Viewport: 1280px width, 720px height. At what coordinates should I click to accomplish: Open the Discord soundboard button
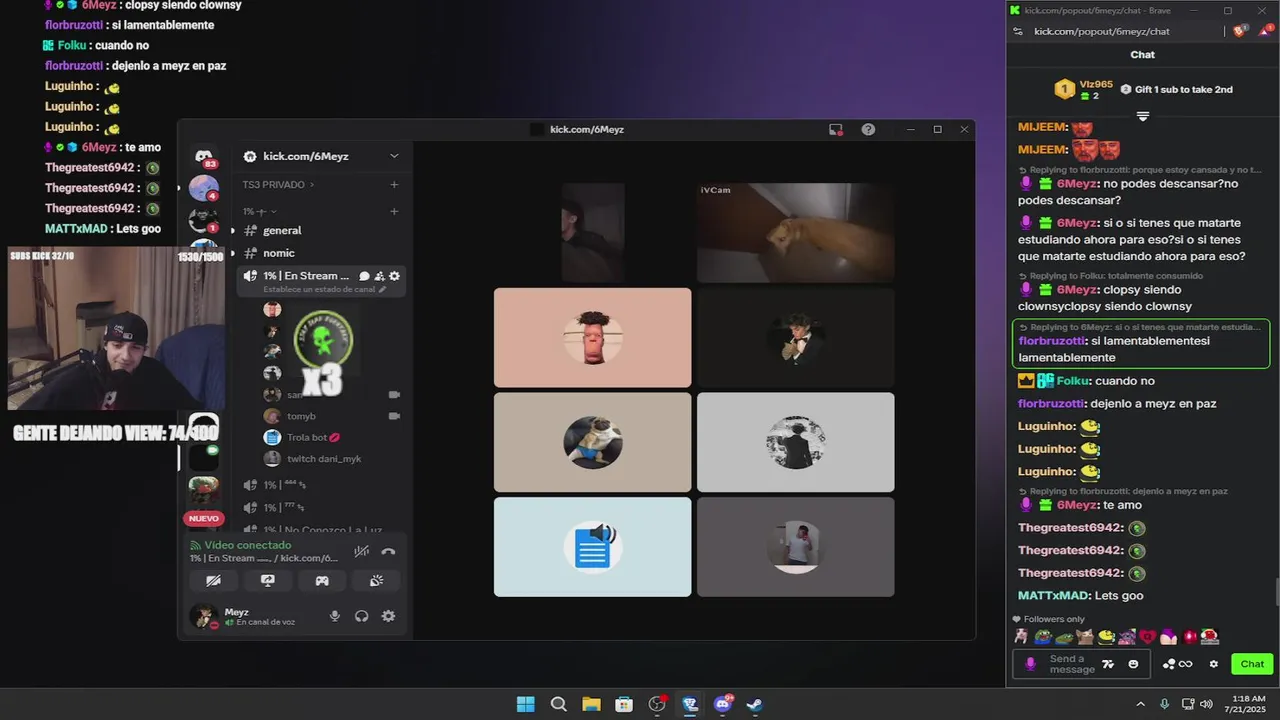(x=376, y=580)
